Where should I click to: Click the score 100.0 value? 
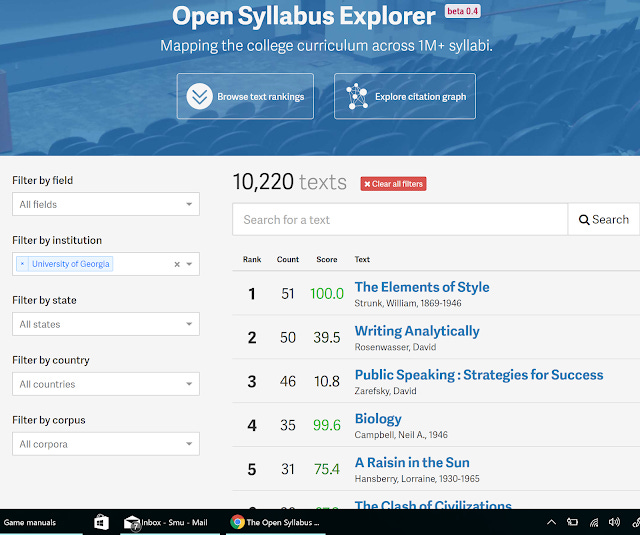point(327,294)
